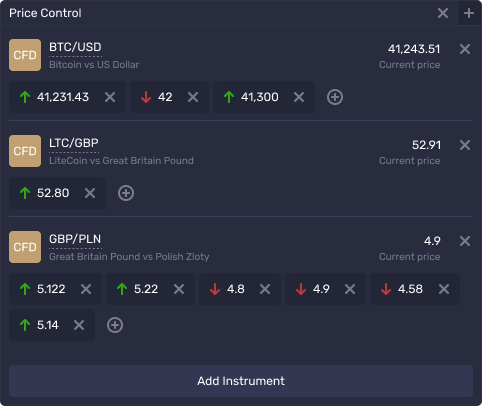Delete the 4.8 price alert
The image size is (482, 406).
(265, 289)
